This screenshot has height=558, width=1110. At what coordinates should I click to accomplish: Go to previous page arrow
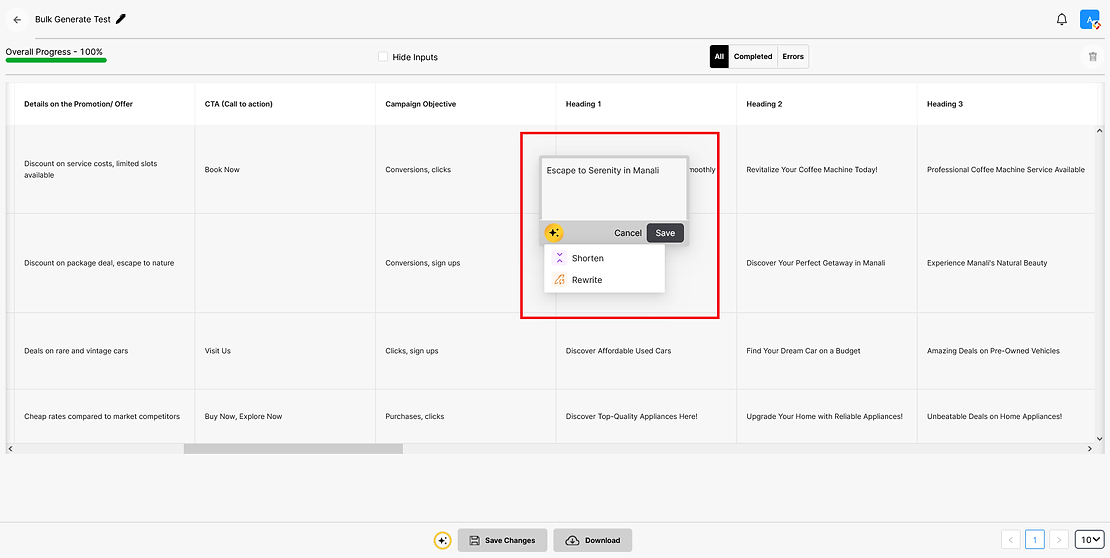click(1011, 540)
